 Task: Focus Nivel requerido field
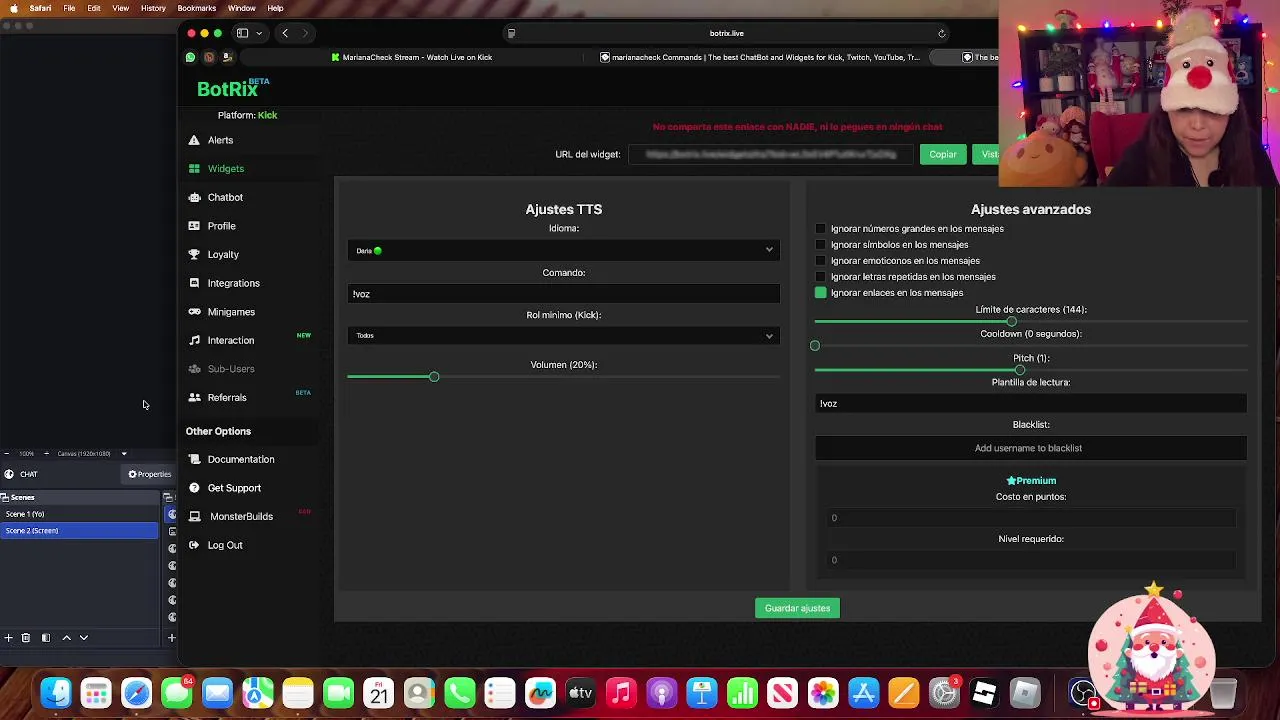[1030, 560]
